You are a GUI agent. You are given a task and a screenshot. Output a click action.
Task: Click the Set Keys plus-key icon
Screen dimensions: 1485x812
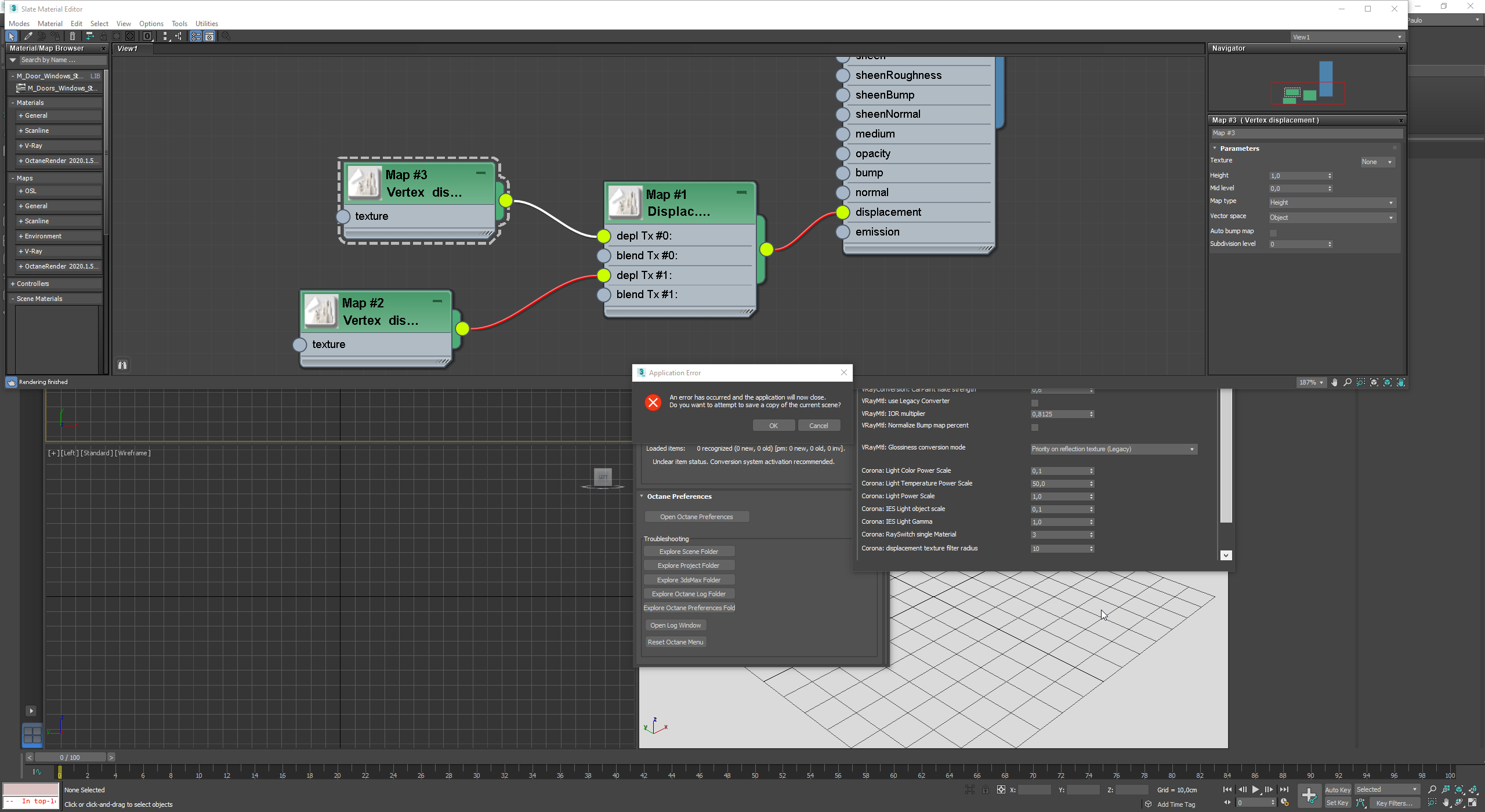(x=1309, y=796)
